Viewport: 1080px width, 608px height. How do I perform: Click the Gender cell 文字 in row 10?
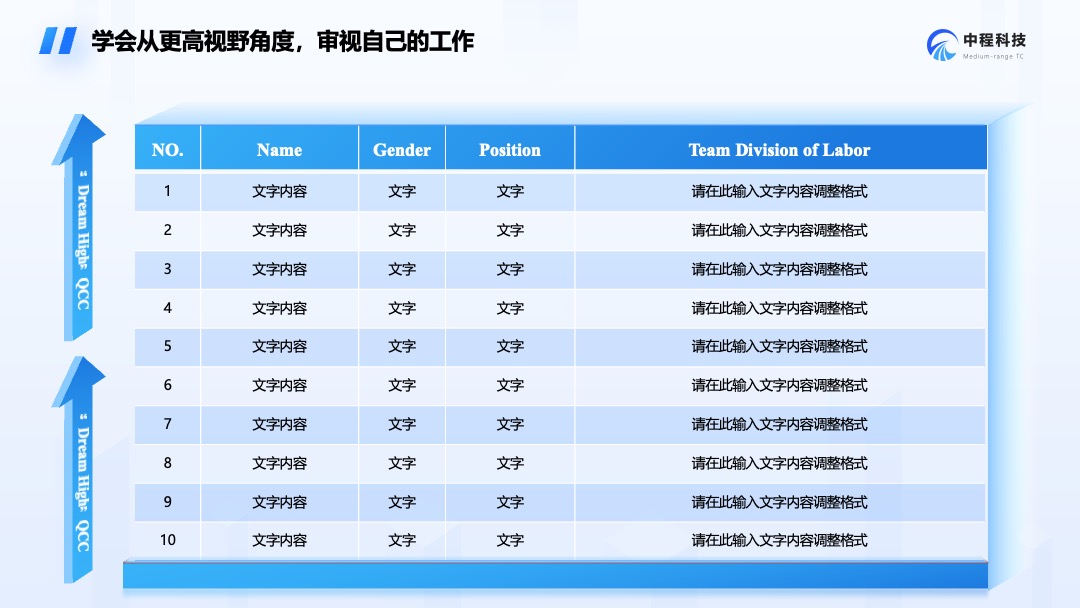(402, 541)
